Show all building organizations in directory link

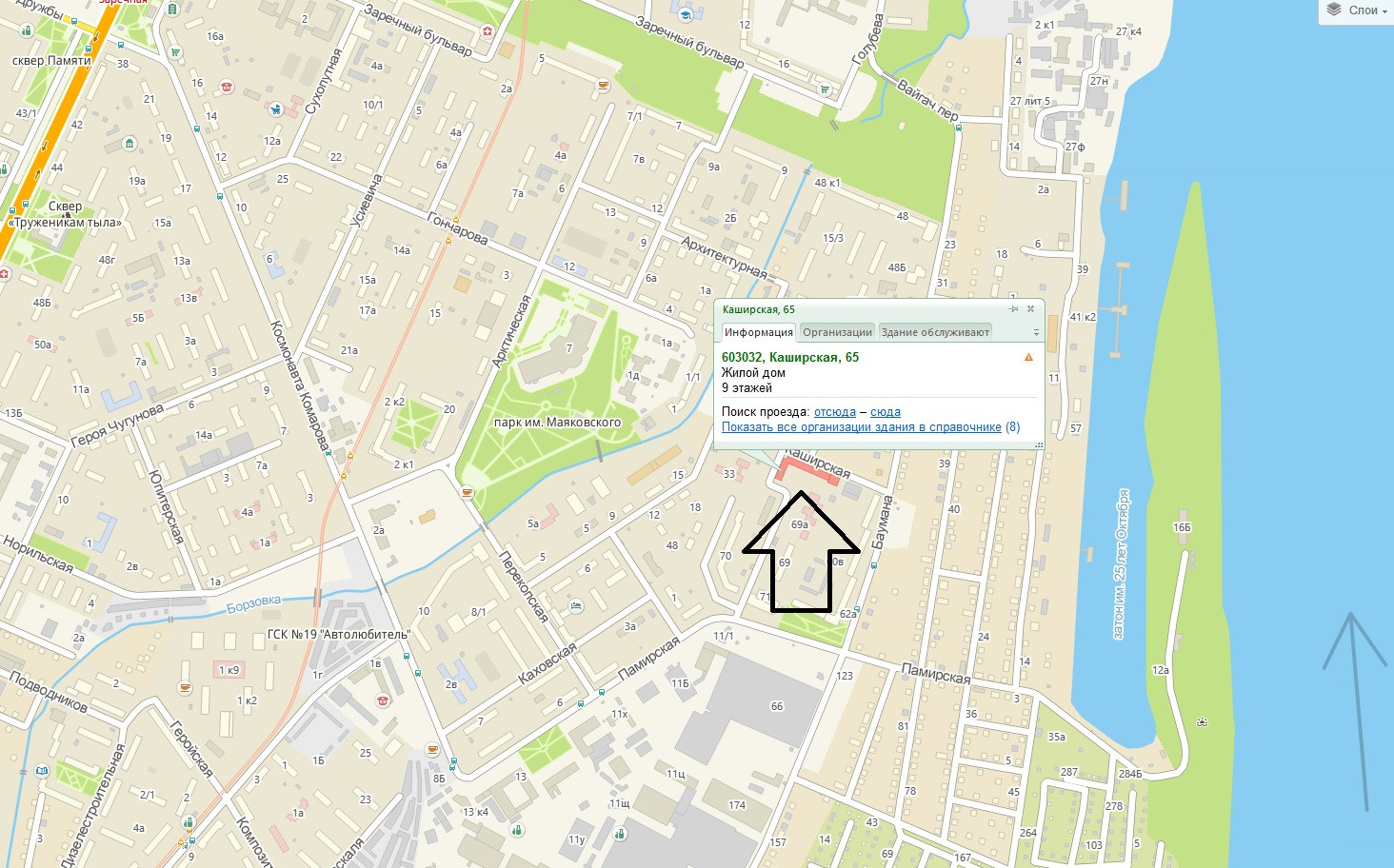pyautogui.click(x=870, y=427)
